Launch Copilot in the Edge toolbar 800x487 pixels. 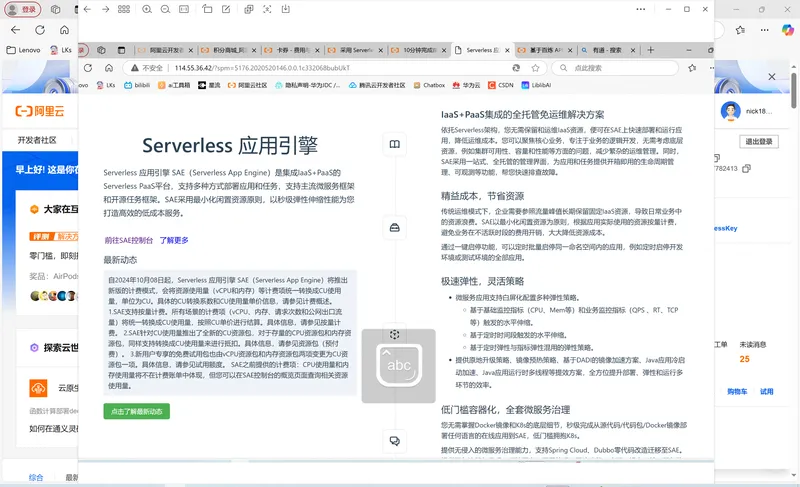[x=788, y=30]
